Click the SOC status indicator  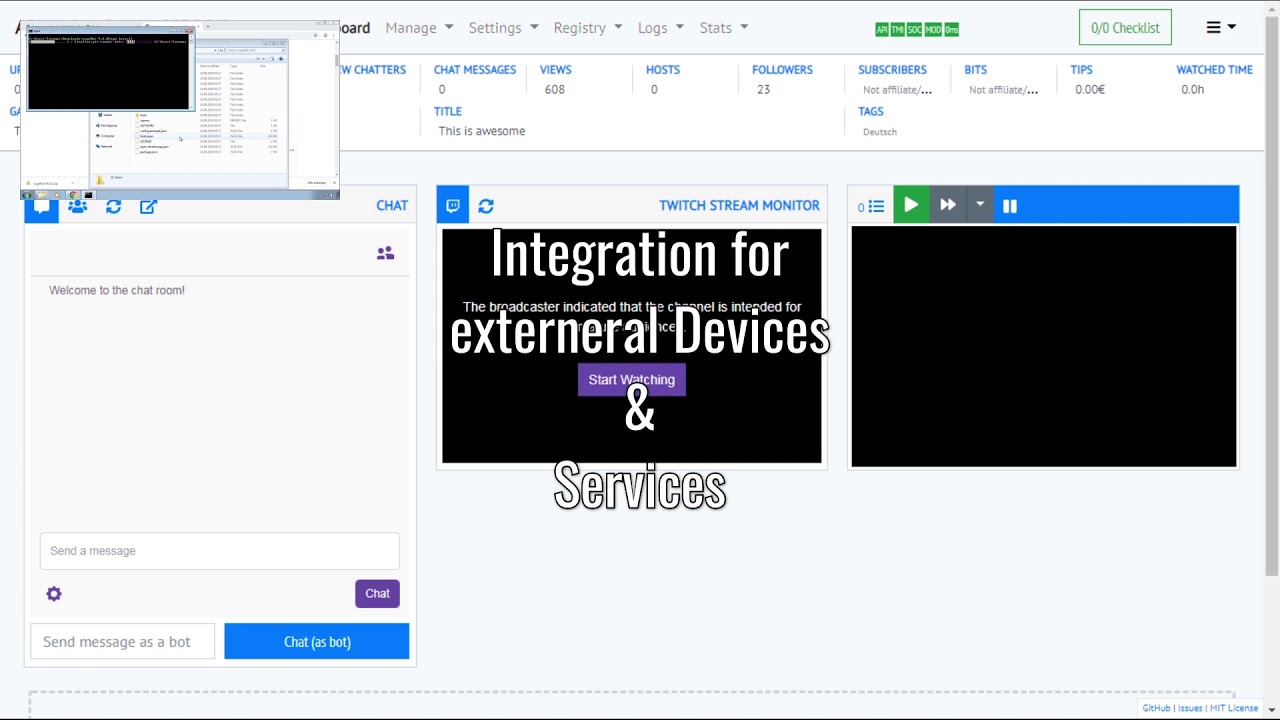[x=914, y=30]
